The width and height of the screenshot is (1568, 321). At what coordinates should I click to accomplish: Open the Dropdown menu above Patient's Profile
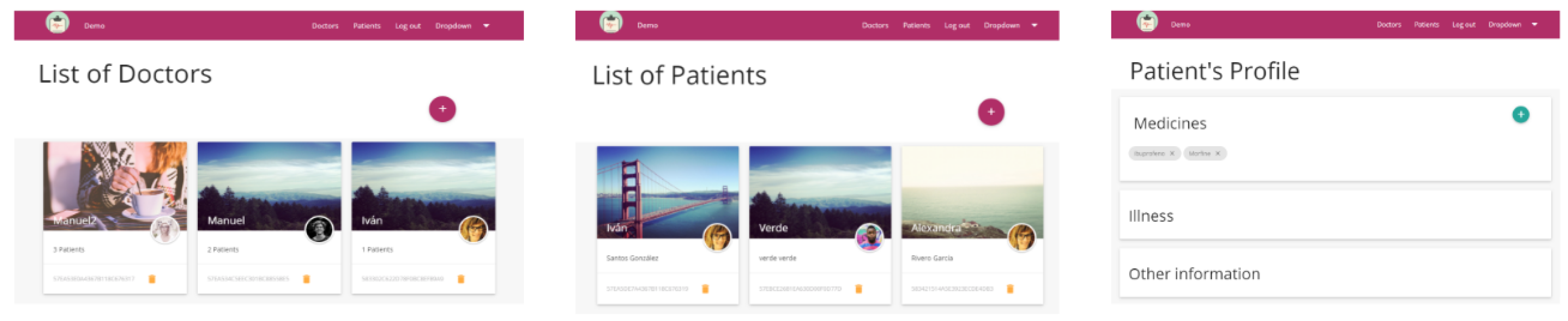(x=1513, y=25)
